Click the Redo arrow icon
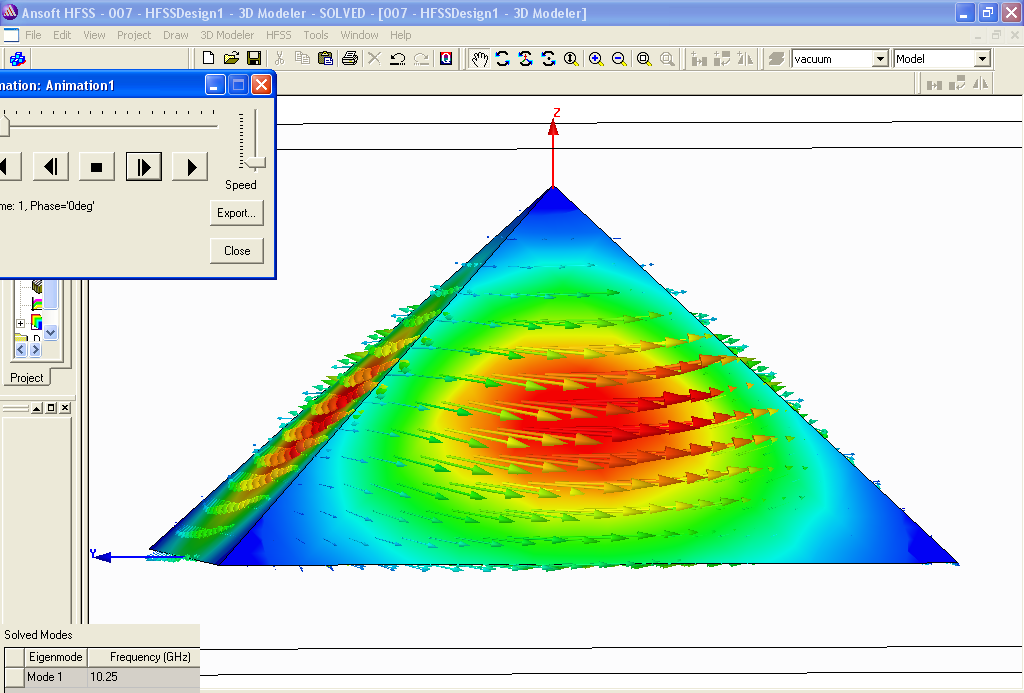This screenshot has height=693, width=1024. 421,59
